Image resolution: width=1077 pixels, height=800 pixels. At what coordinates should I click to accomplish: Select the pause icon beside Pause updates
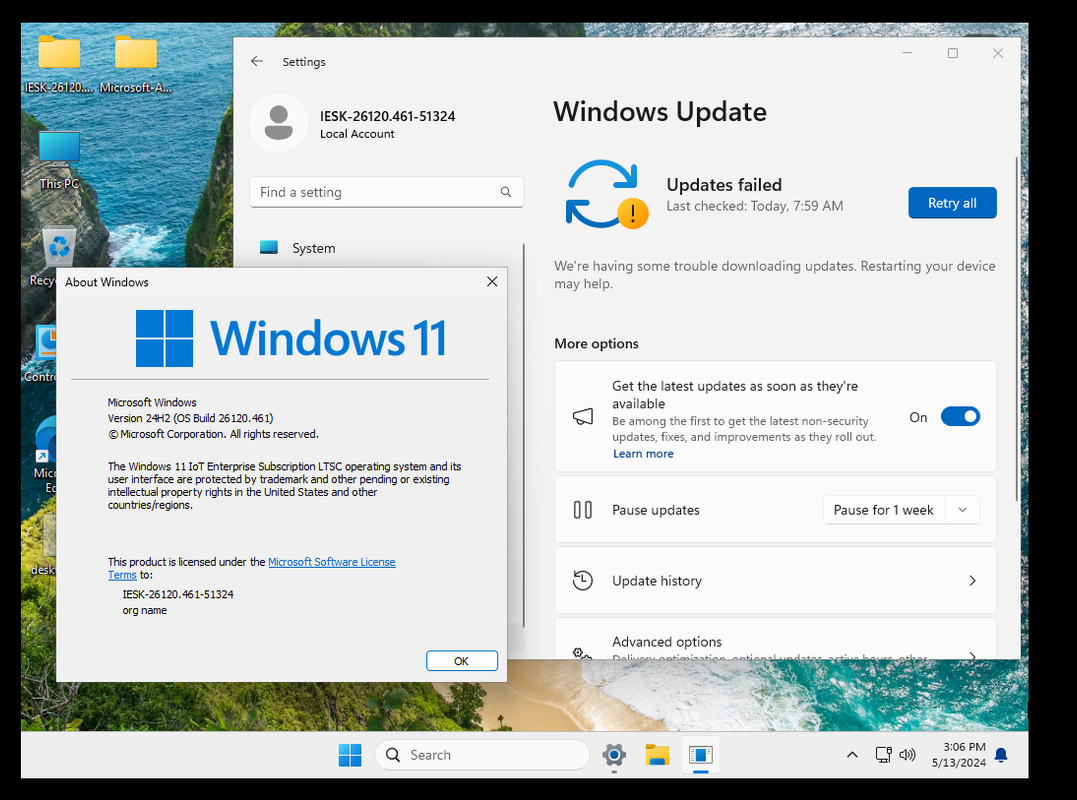(582, 510)
